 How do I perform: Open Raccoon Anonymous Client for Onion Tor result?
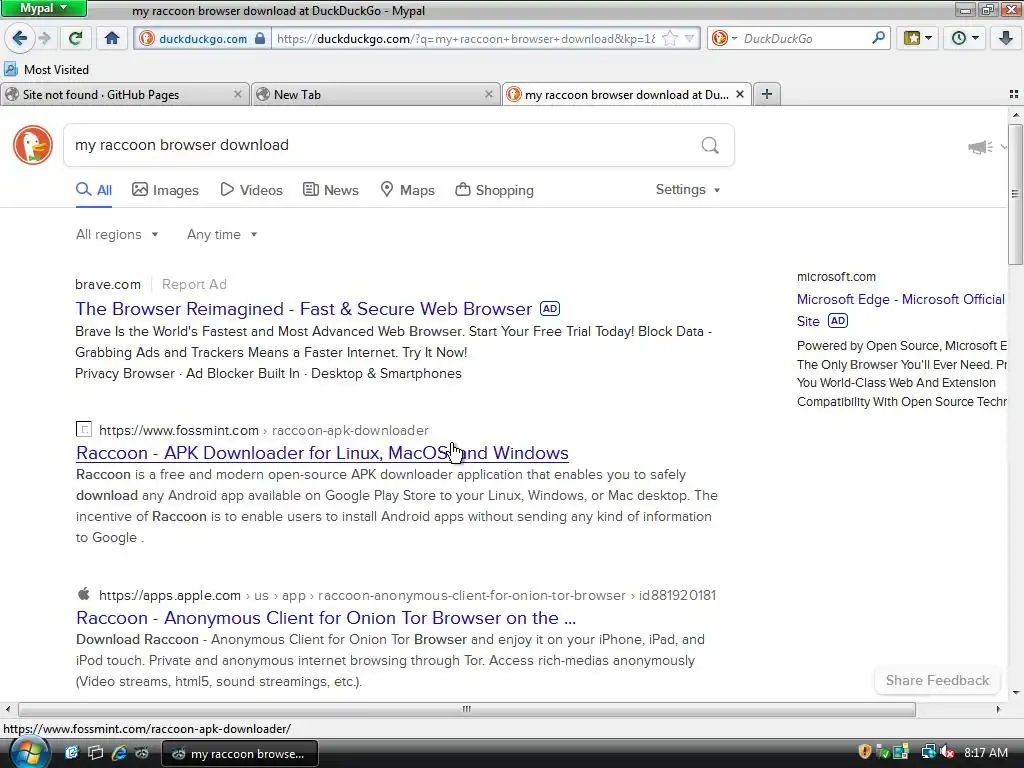click(x=326, y=618)
